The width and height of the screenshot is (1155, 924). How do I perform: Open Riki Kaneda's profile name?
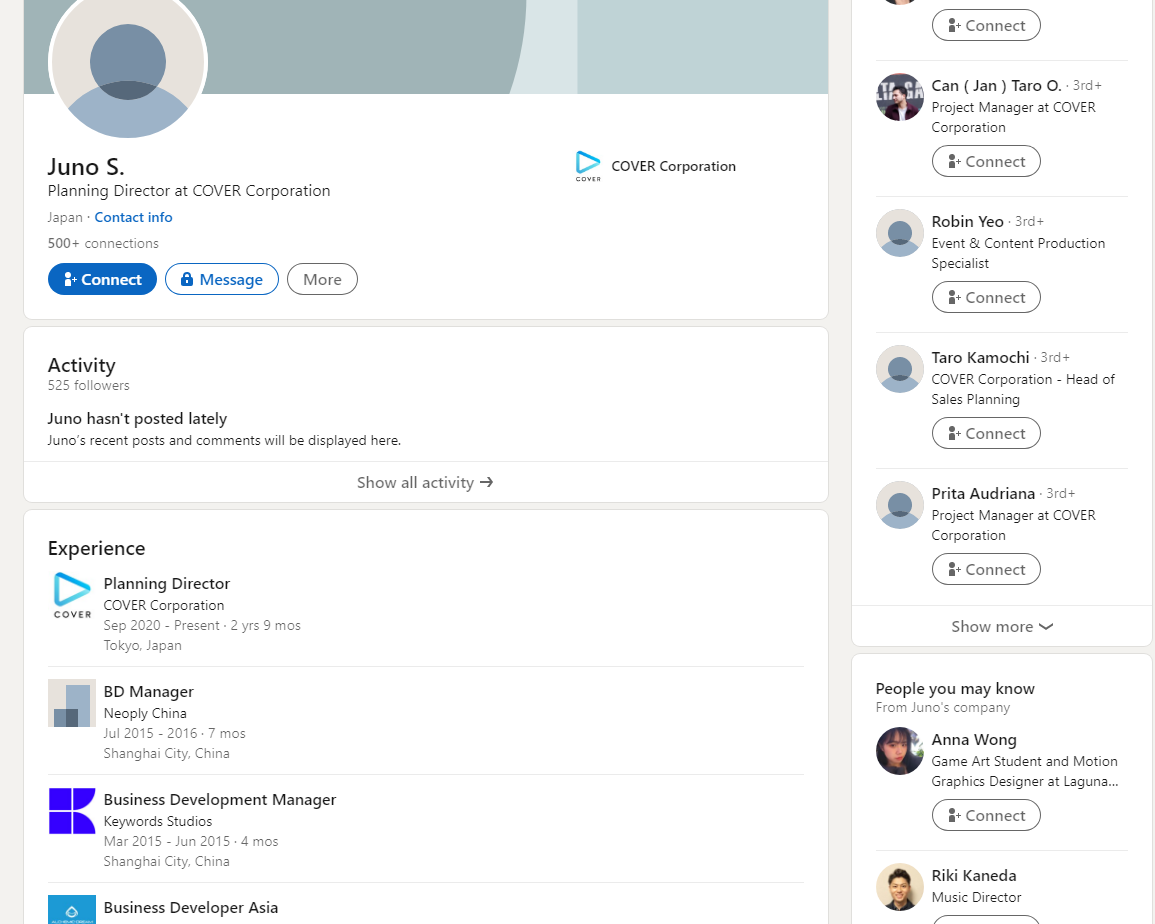[x=974, y=876]
